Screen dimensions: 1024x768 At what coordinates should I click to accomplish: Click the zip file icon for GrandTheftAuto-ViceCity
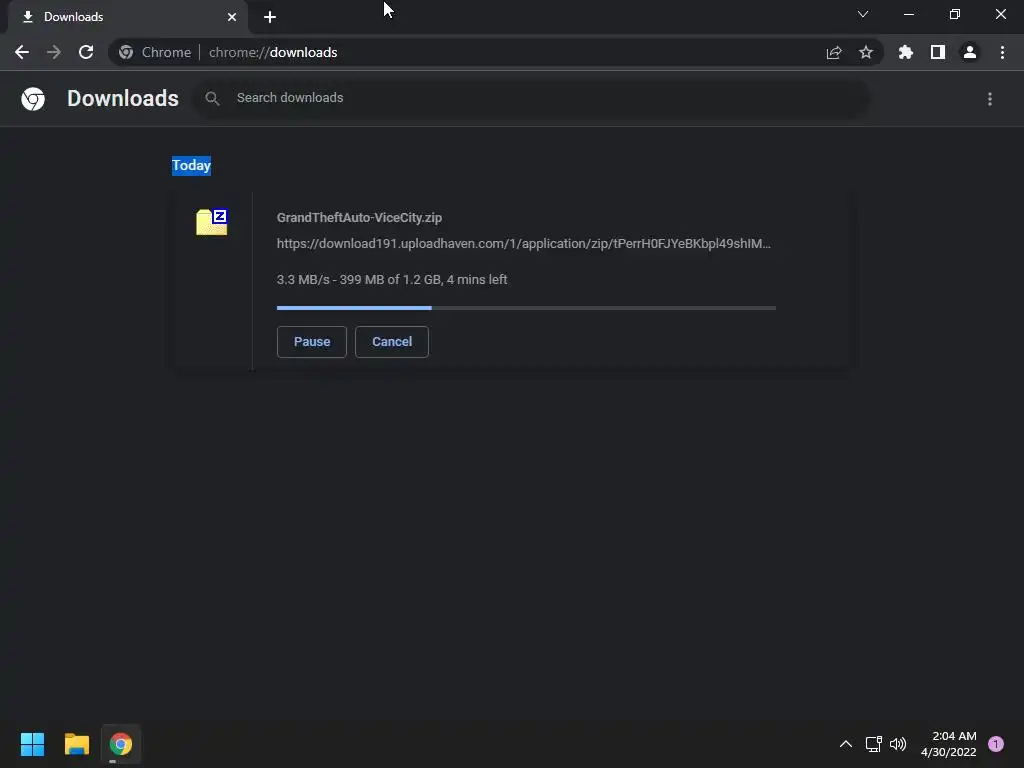[212, 222]
